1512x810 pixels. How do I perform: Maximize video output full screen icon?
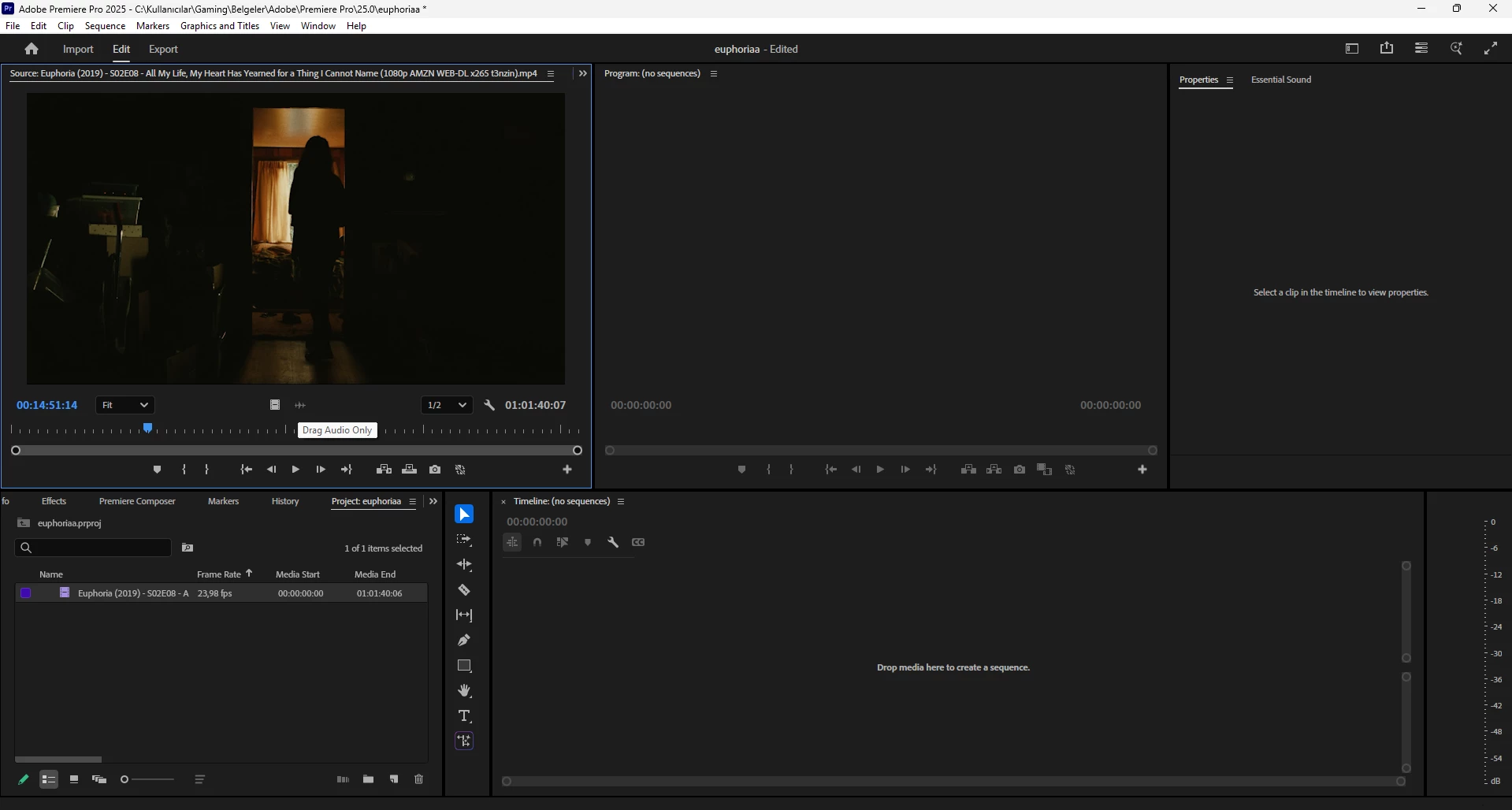(x=1491, y=48)
